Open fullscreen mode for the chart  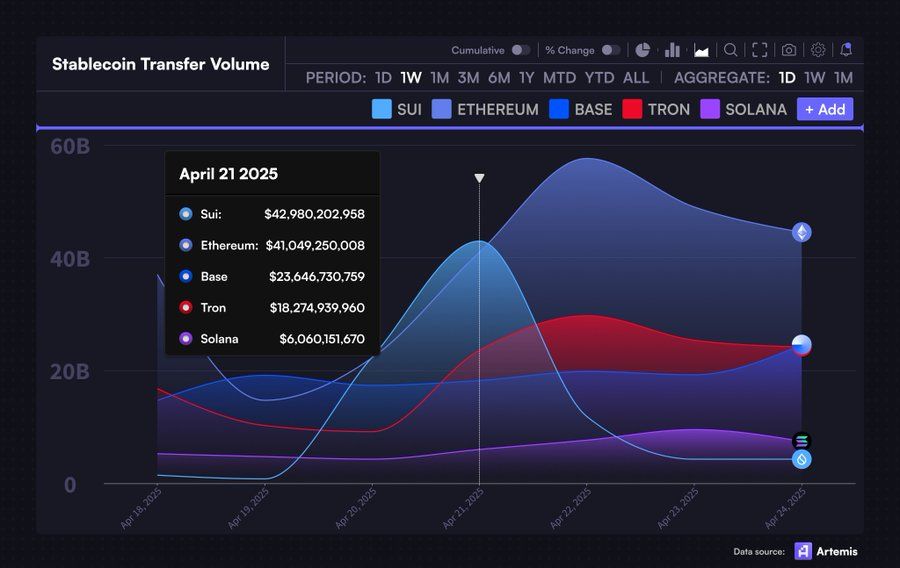[x=760, y=50]
